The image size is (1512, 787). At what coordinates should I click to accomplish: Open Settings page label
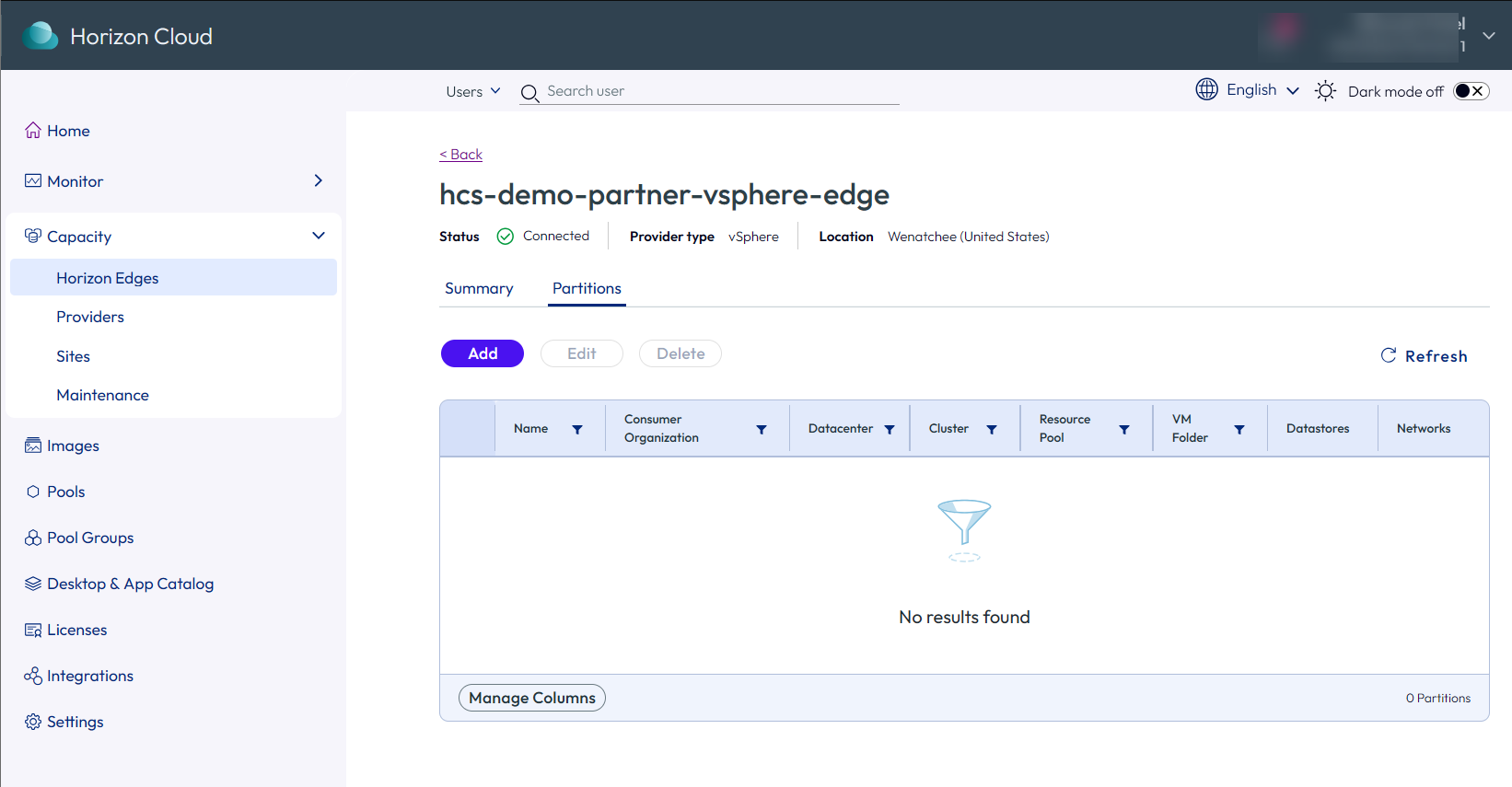(76, 722)
